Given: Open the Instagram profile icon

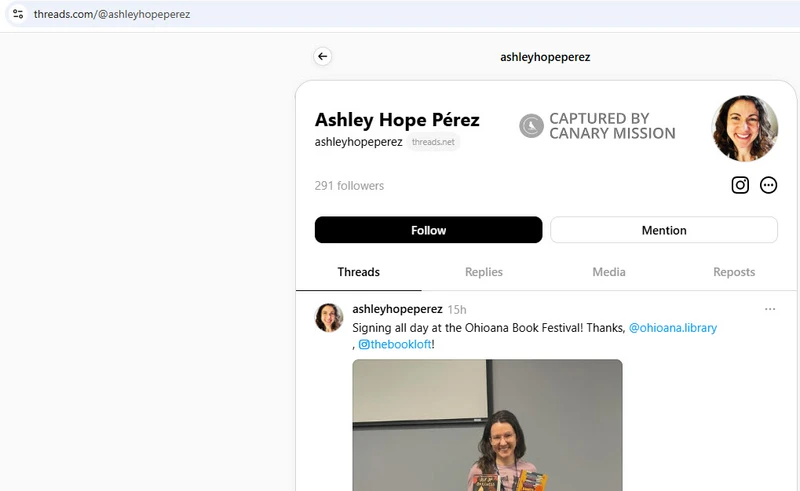Looking at the screenshot, I should pos(740,185).
